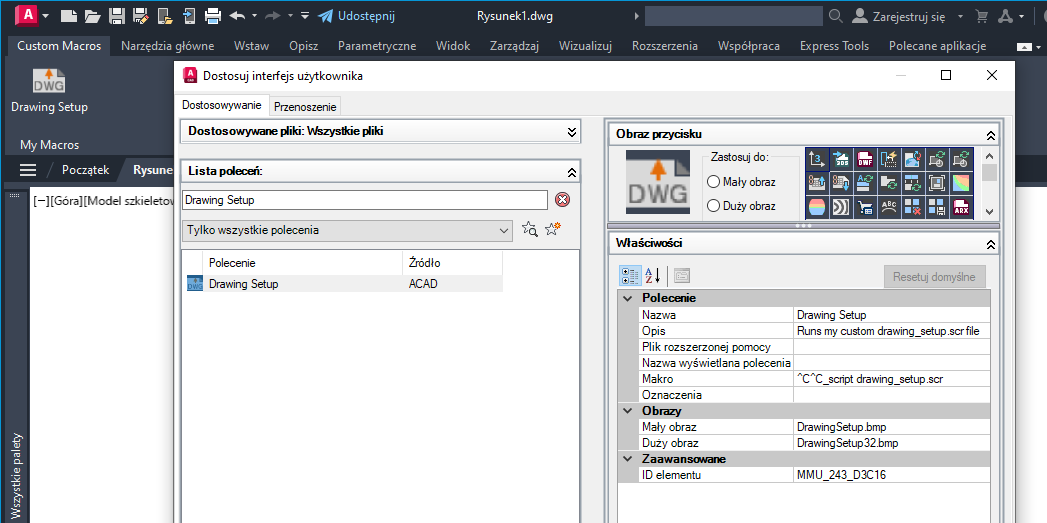Collapse the Zaawansowane properties category
Image resolution: width=1047 pixels, height=523 pixels.
628,459
